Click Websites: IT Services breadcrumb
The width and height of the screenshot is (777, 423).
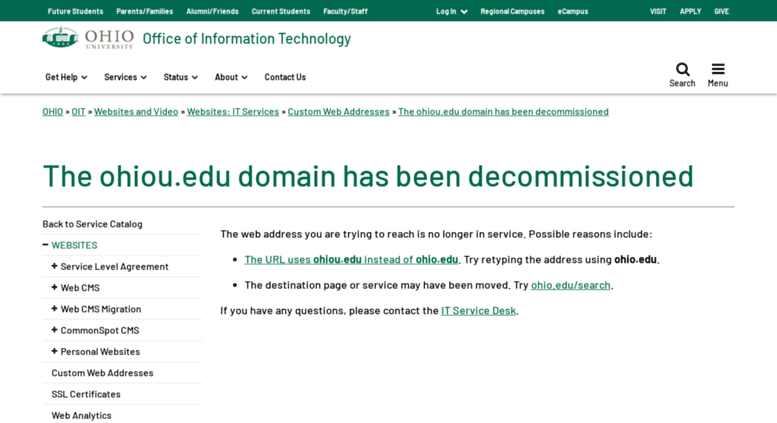[x=233, y=111]
